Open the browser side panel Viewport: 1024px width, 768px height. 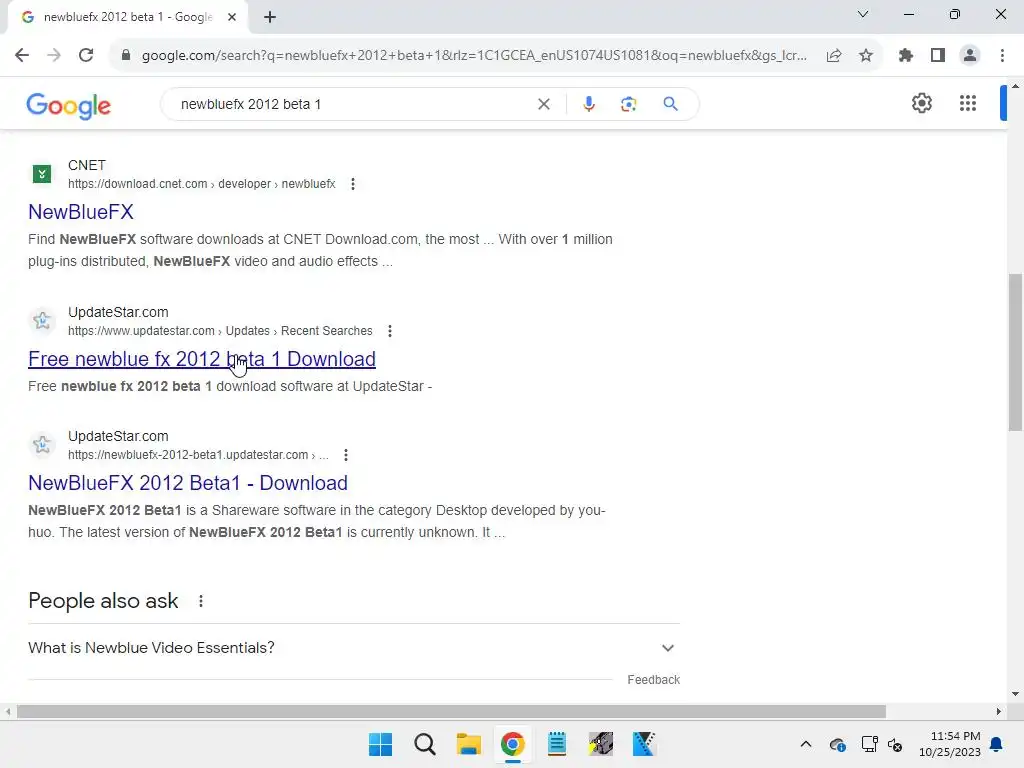[938, 56]
